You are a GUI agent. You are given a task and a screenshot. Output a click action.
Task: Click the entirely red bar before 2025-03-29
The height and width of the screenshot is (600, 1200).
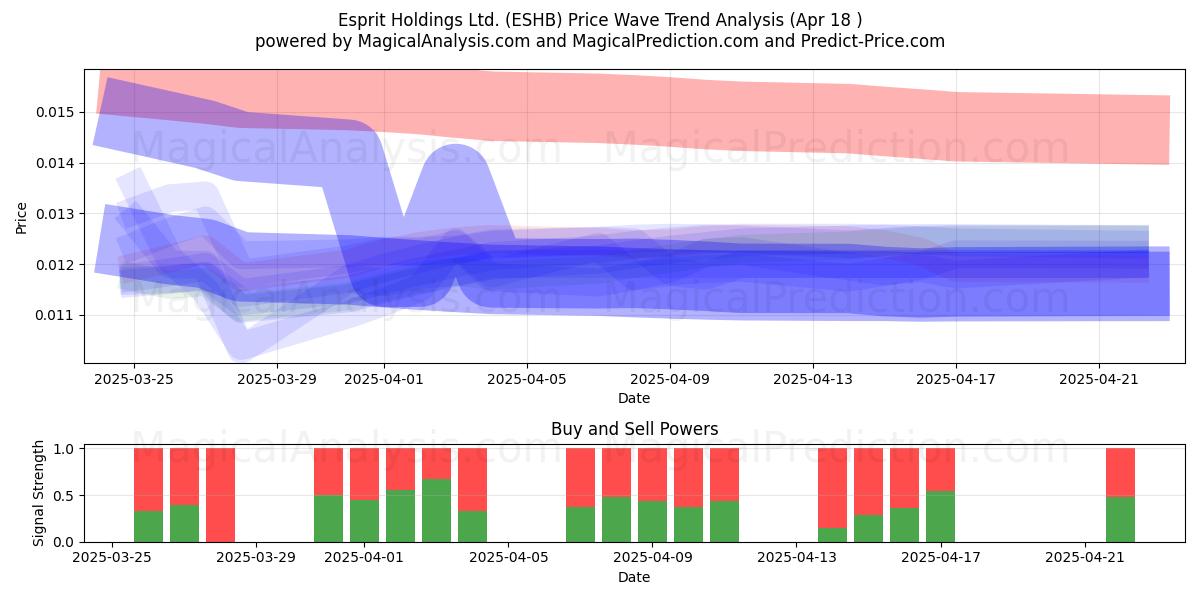point(220,495)
